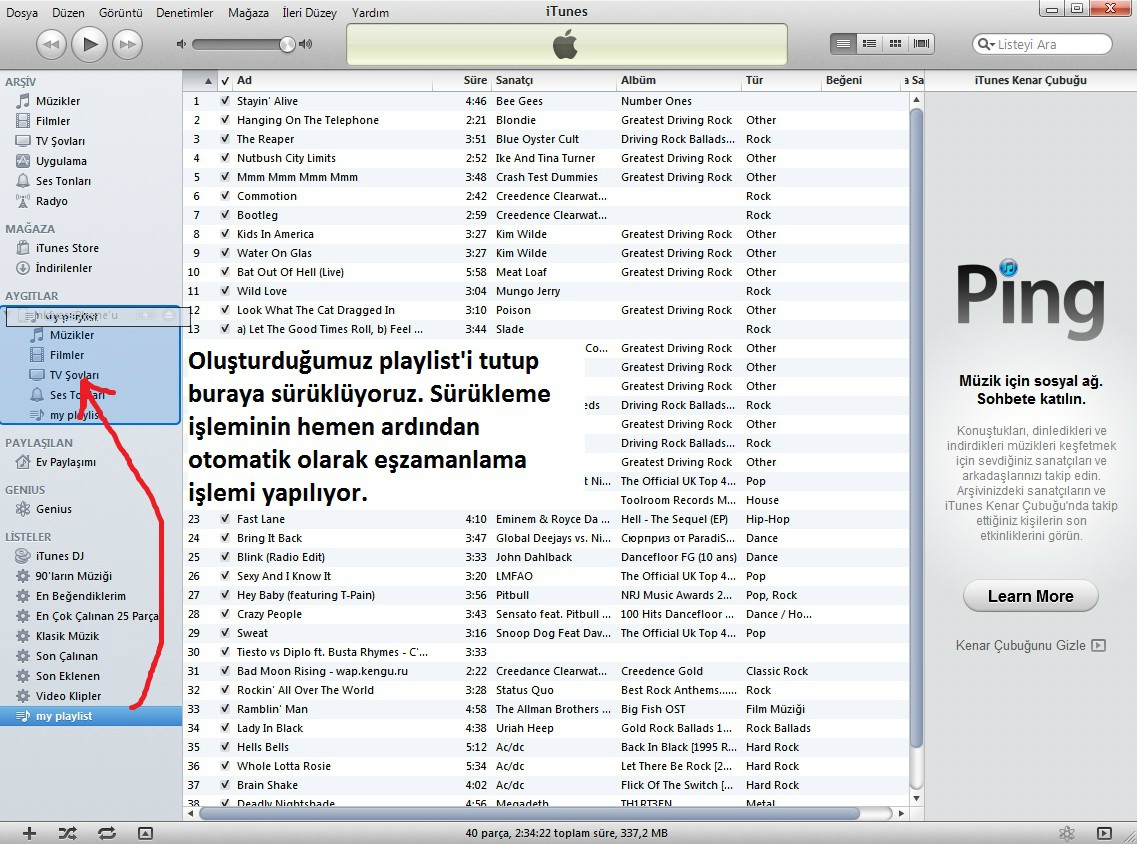Sort by the Ad column header
Screen dimensions: 1137x844
333,80
